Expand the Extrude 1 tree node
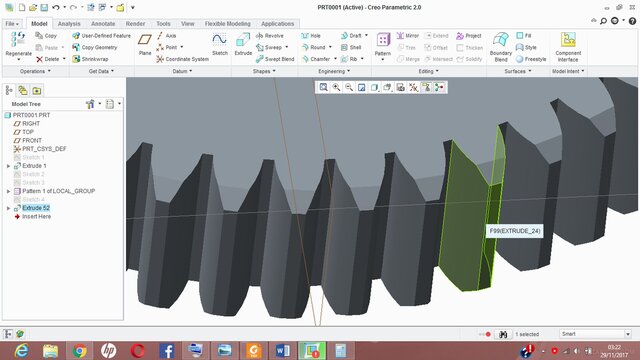640x360 pixels. coord(8,166)
